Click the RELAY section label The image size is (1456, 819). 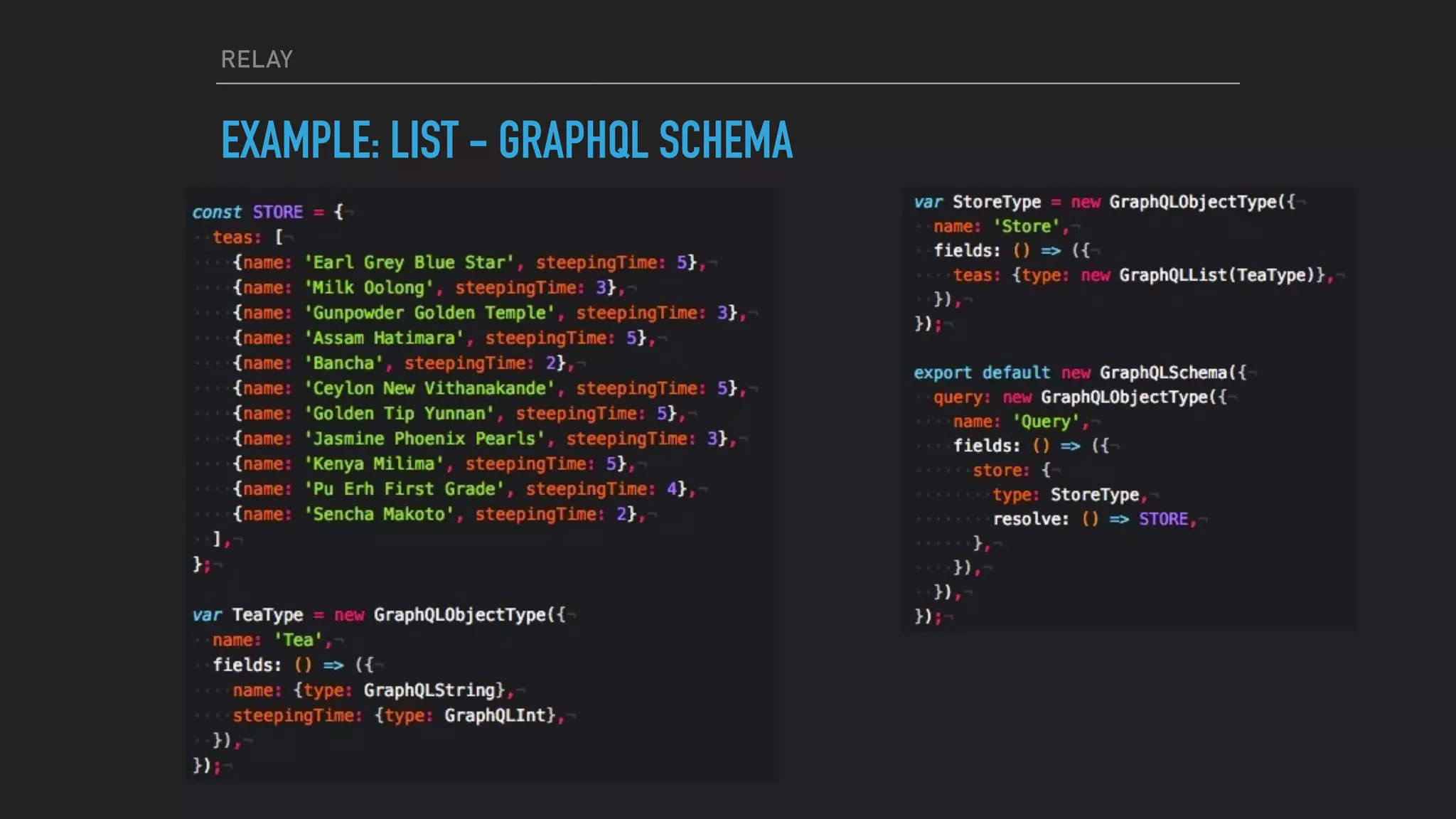coord(257,60)
